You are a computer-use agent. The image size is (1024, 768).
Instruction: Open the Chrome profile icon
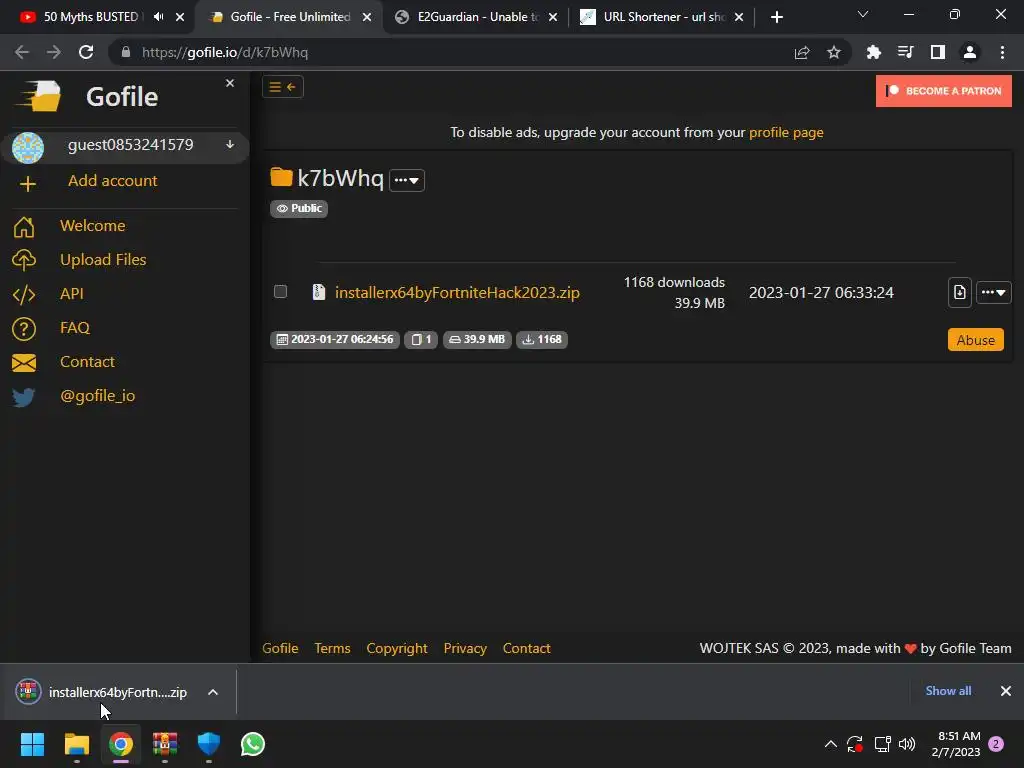tap(970, 52)
